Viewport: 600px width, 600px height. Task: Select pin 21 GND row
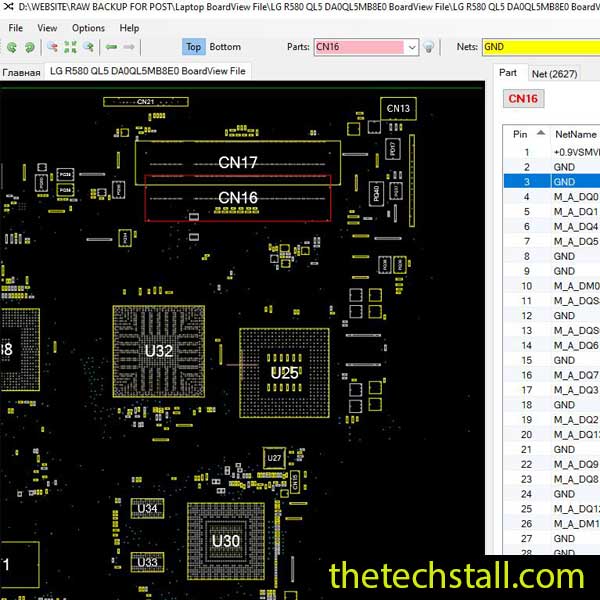click(x=551, y=450)
